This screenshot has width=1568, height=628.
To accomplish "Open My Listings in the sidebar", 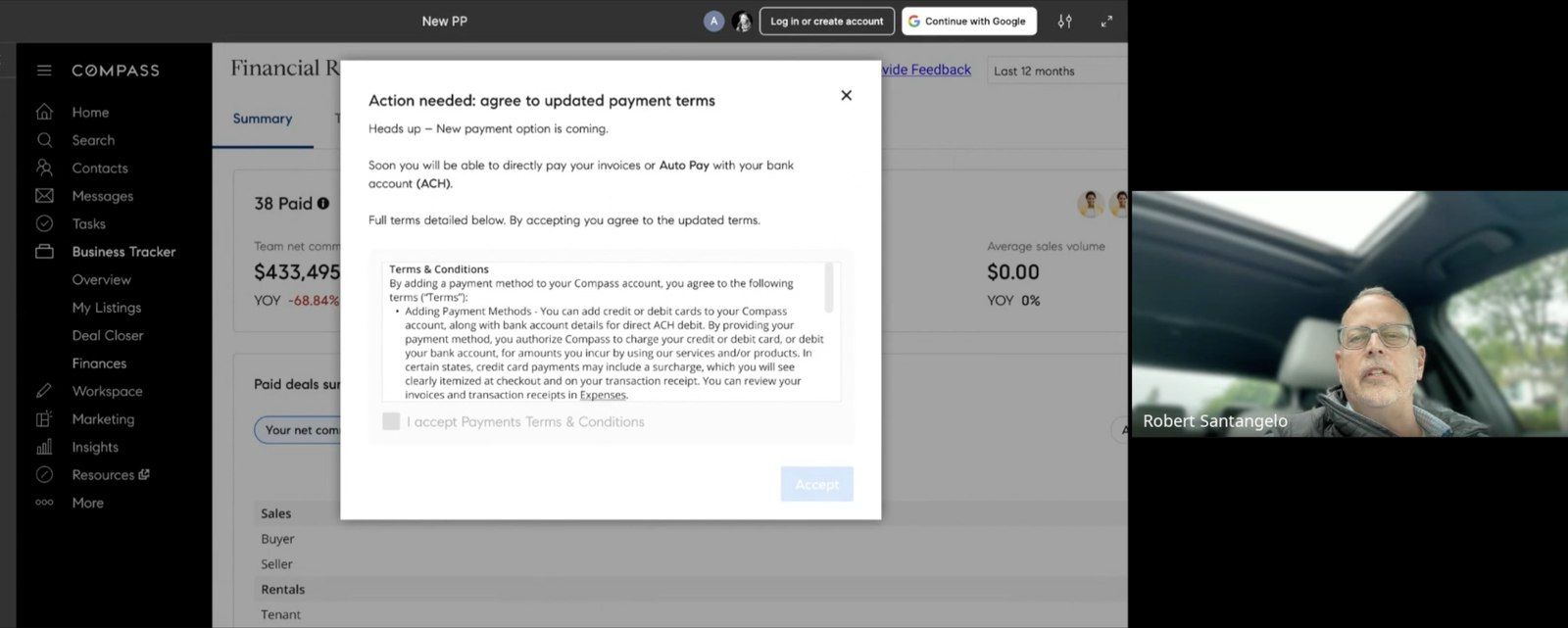I will (107, 308).
